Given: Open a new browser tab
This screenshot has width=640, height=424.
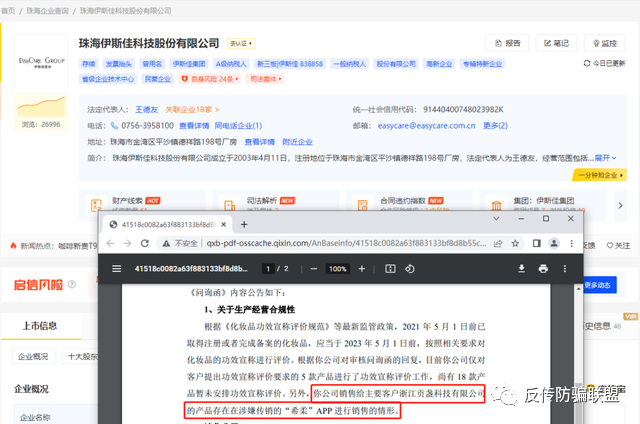Looking at the screenshot, I should (x=244, y=224).
